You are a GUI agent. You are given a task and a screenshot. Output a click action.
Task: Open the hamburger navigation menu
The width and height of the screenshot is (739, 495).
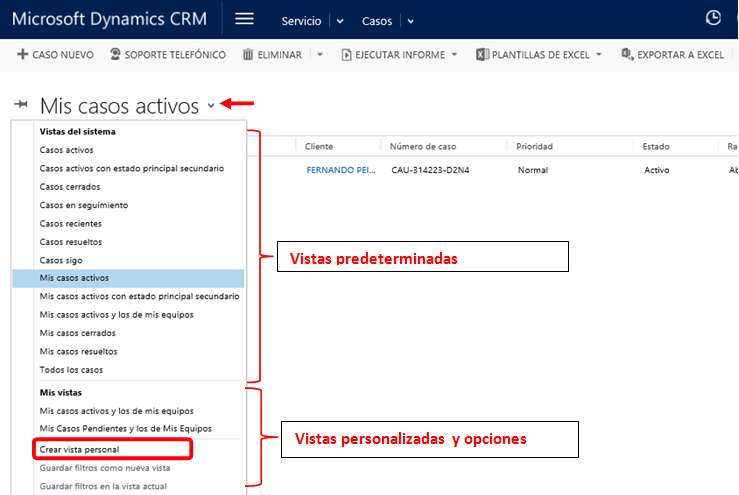244,19
